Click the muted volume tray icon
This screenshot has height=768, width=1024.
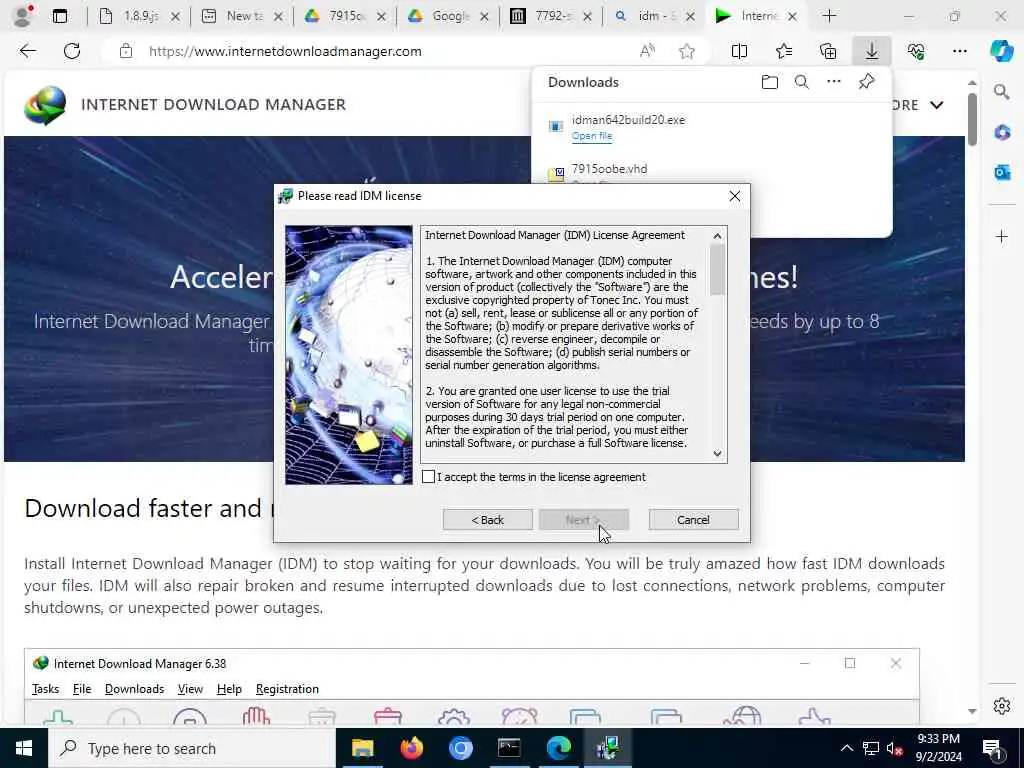pyautogui.click(x=894, y=748)
